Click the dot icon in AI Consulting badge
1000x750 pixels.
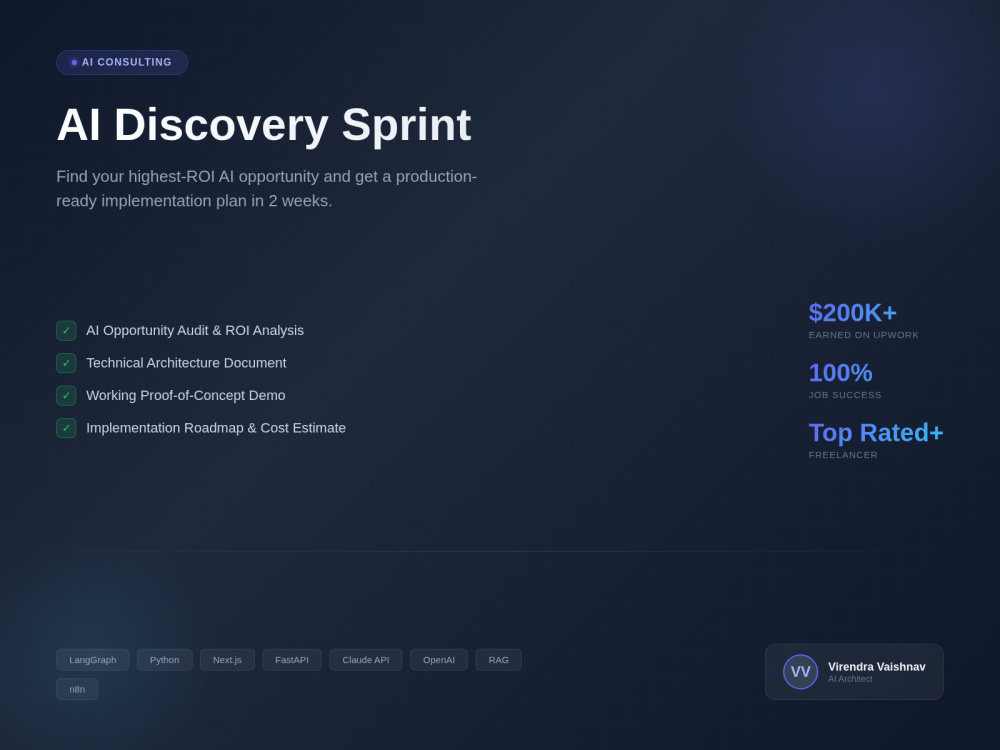tap(74, 62)
